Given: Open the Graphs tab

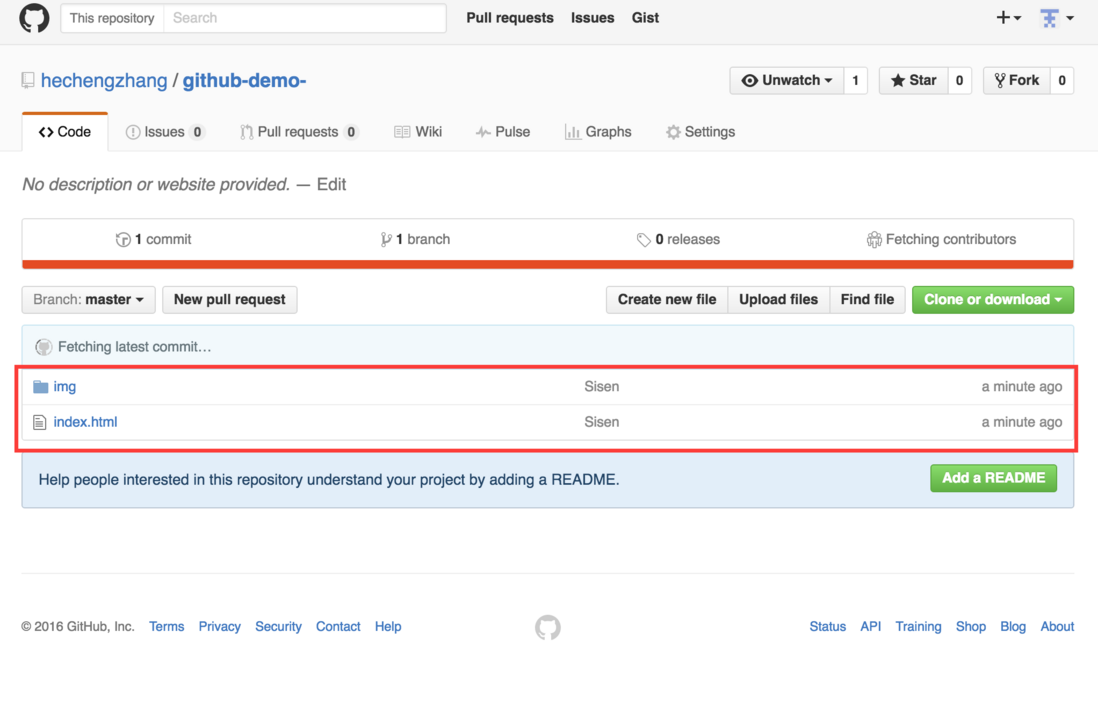Looking at the screenshot, I should click(x=599, y=132).
